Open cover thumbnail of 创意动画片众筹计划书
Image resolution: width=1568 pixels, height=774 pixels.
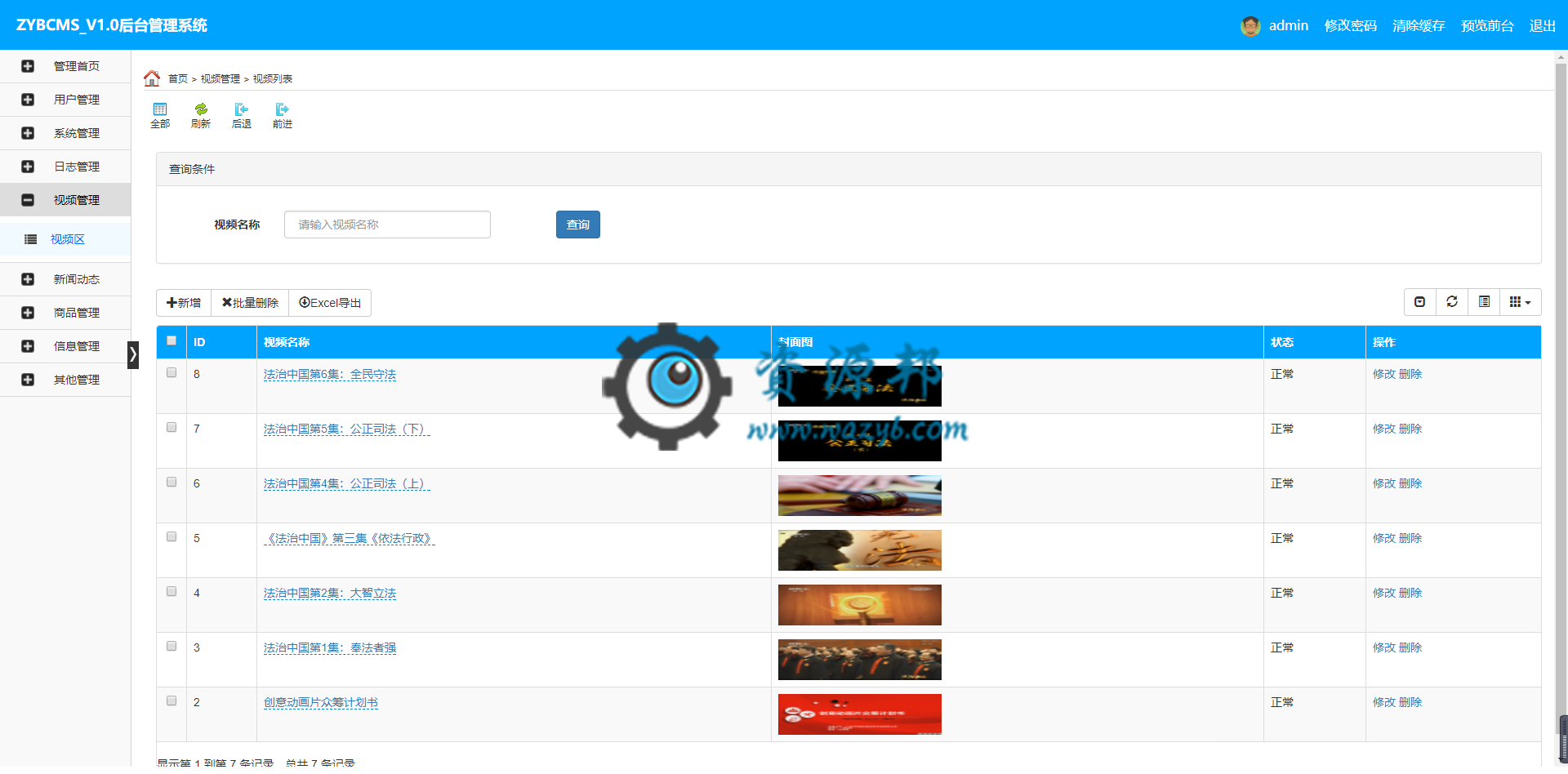[x=860, y=714]
